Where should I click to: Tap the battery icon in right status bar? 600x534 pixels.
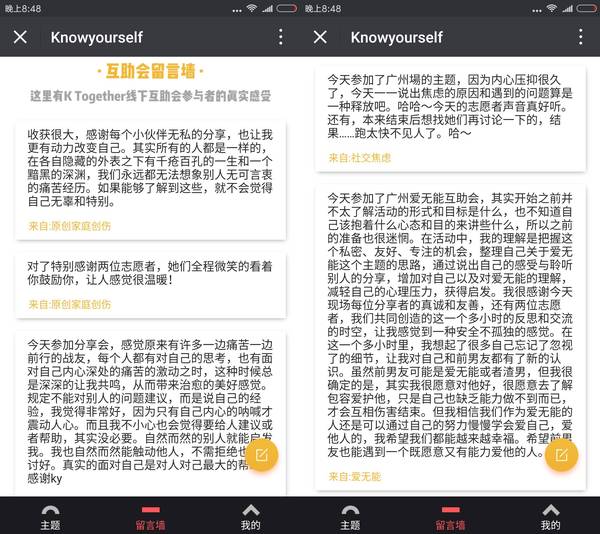coord(586,8)
